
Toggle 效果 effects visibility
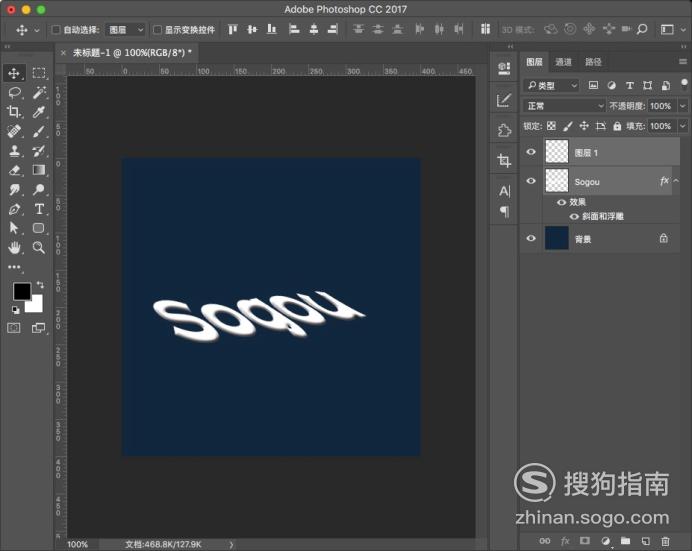(x=561, y=202)
